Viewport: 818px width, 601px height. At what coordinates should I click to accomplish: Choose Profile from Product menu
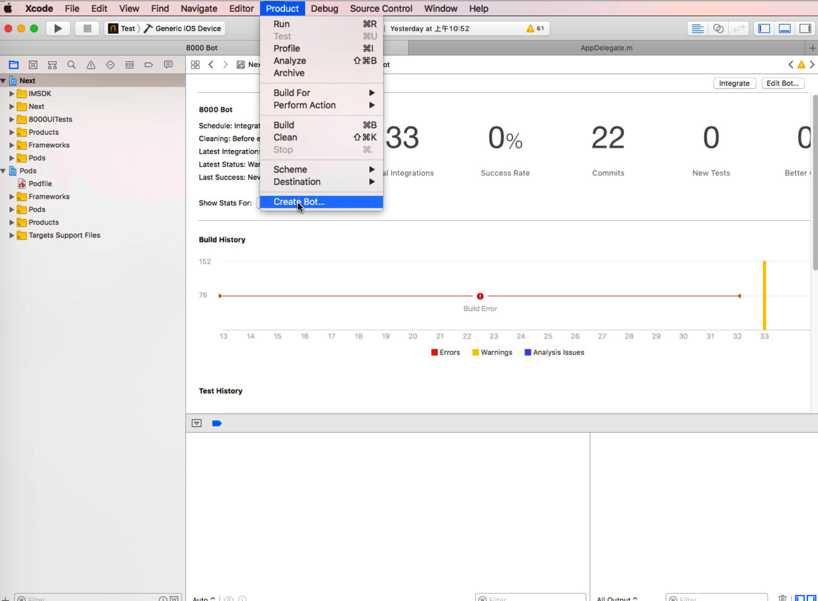[x=321, y=48]
